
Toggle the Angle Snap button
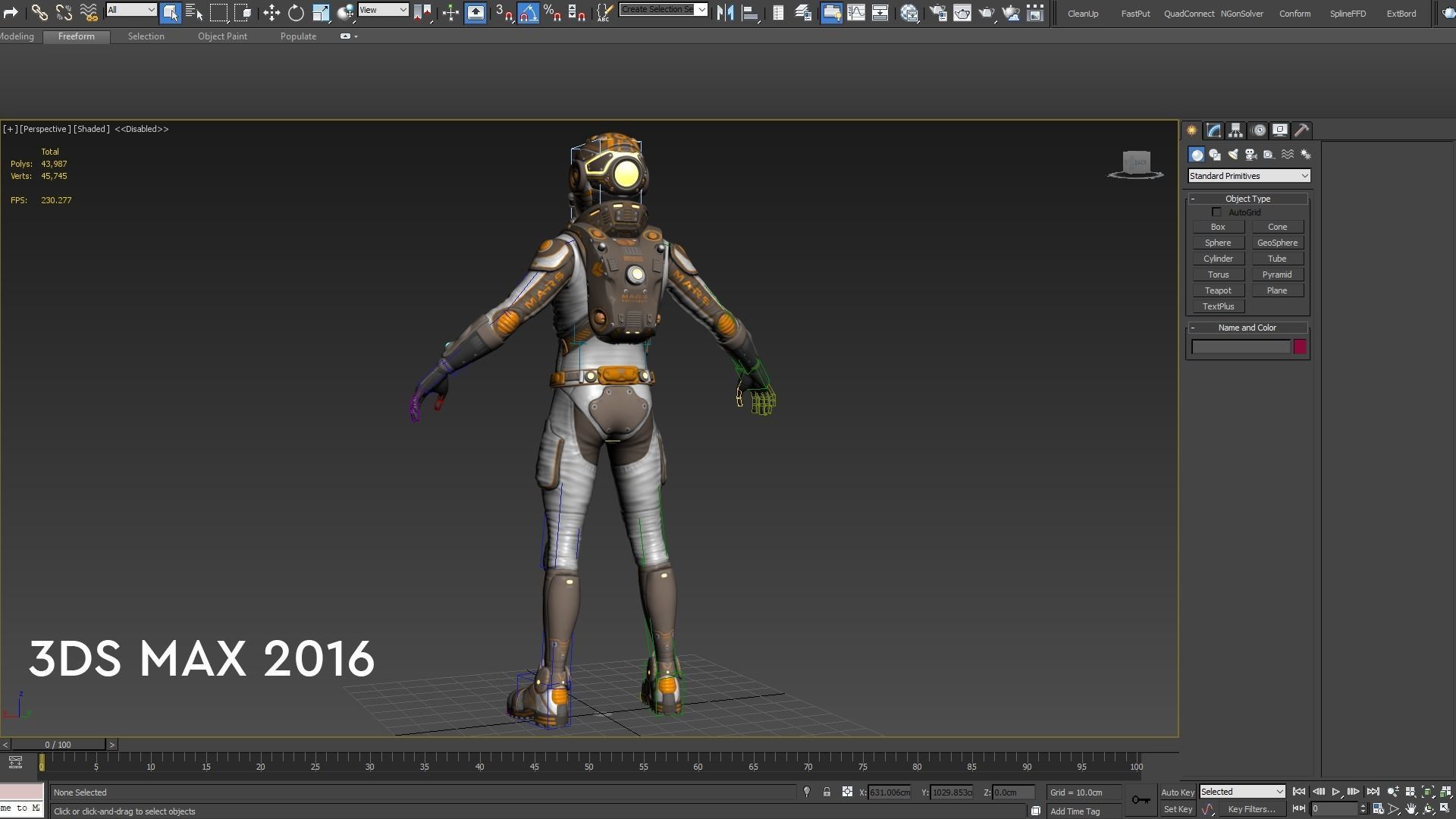pyautogui.click(x=529, y=12)
